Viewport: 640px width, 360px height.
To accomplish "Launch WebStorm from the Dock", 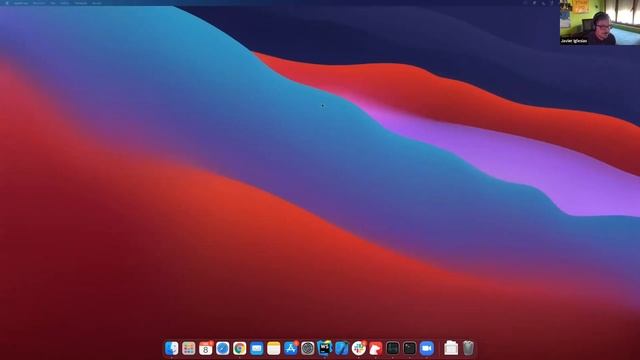I will coord(324,348).
